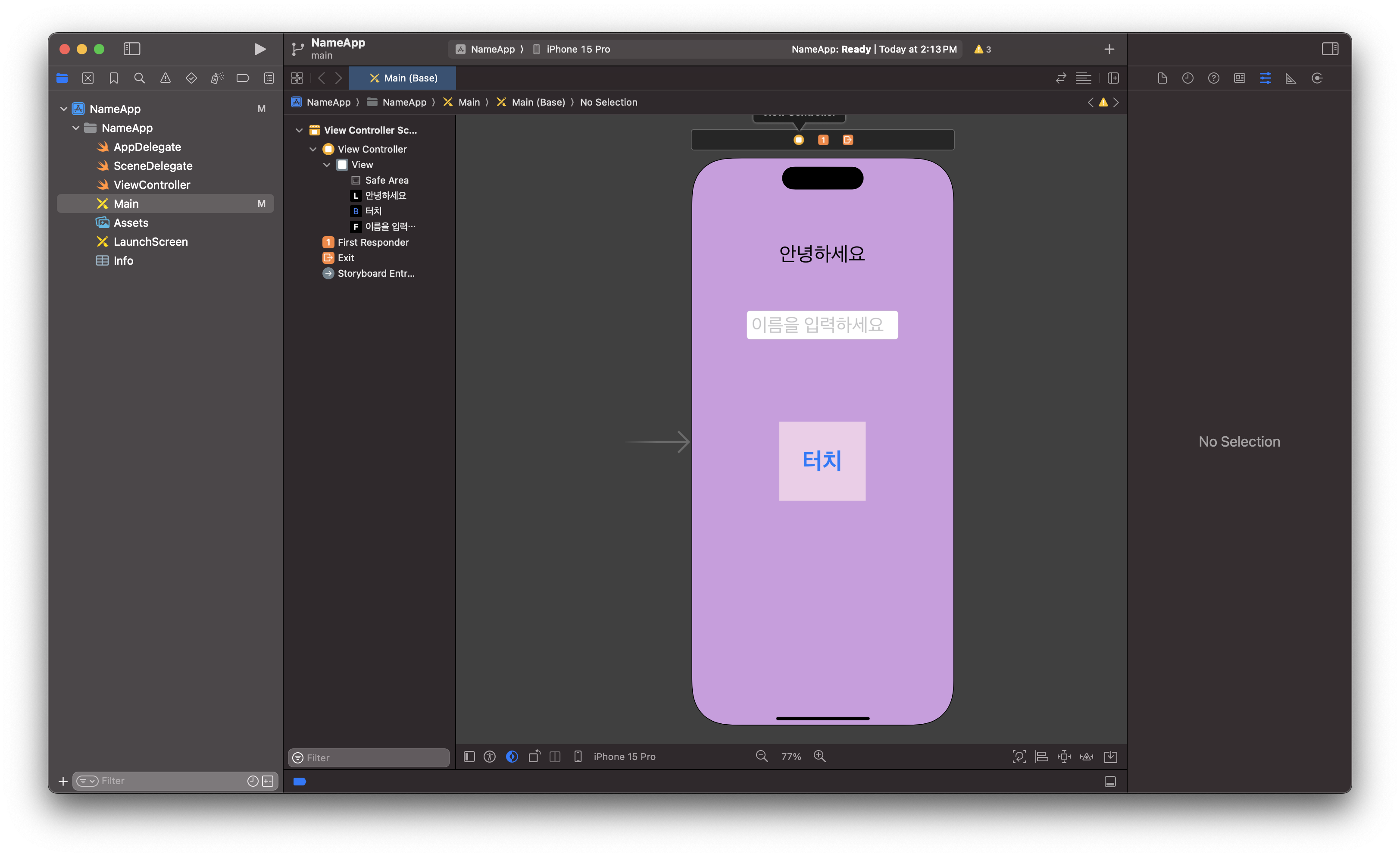
Task: Click the iPhone 15 Pro device button
Action: [616, 757]
